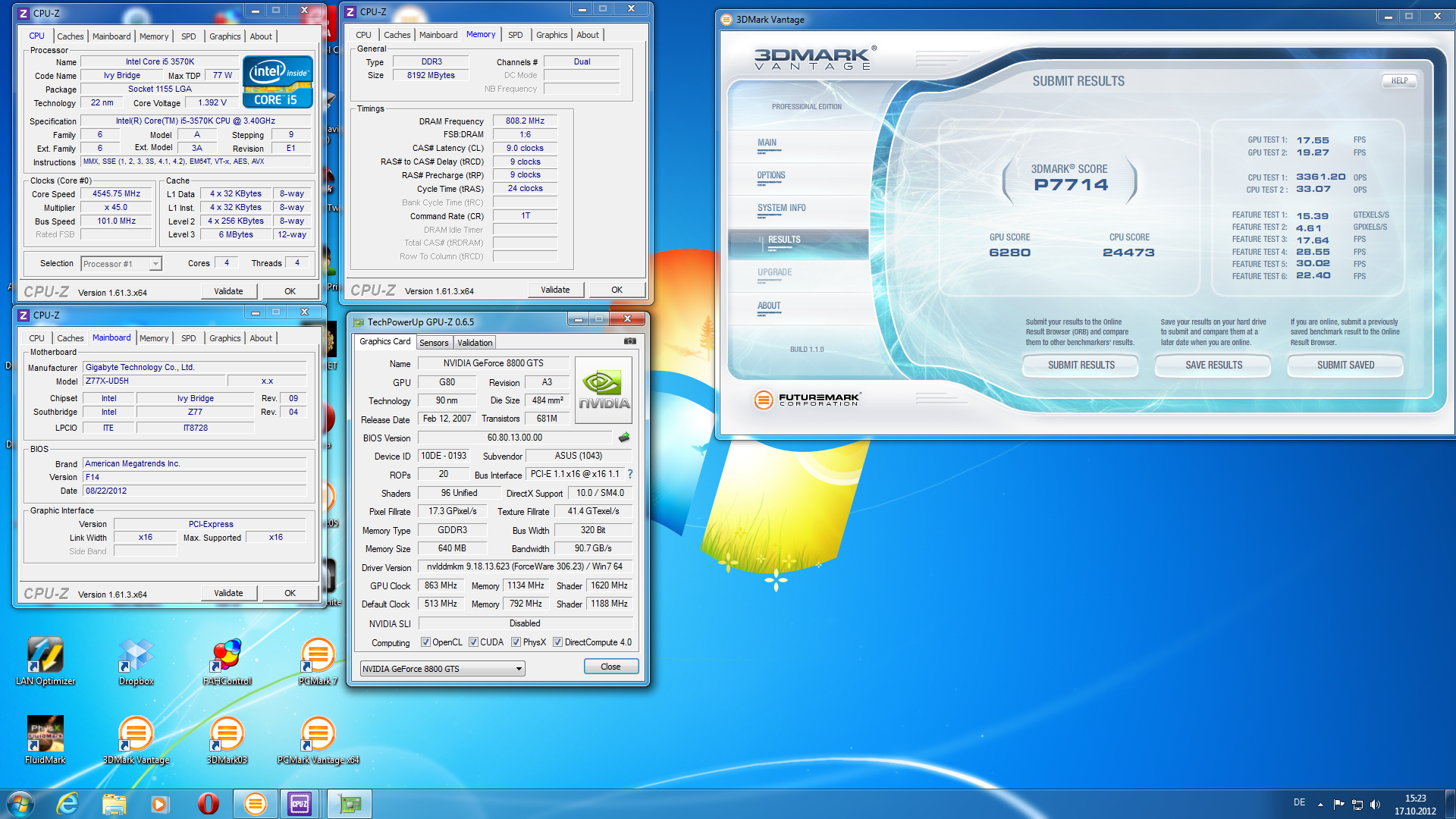Switch to 3DMark Vantage taskbar button
The height and width of the screenshot is (819, 1456).
(256, 804)
